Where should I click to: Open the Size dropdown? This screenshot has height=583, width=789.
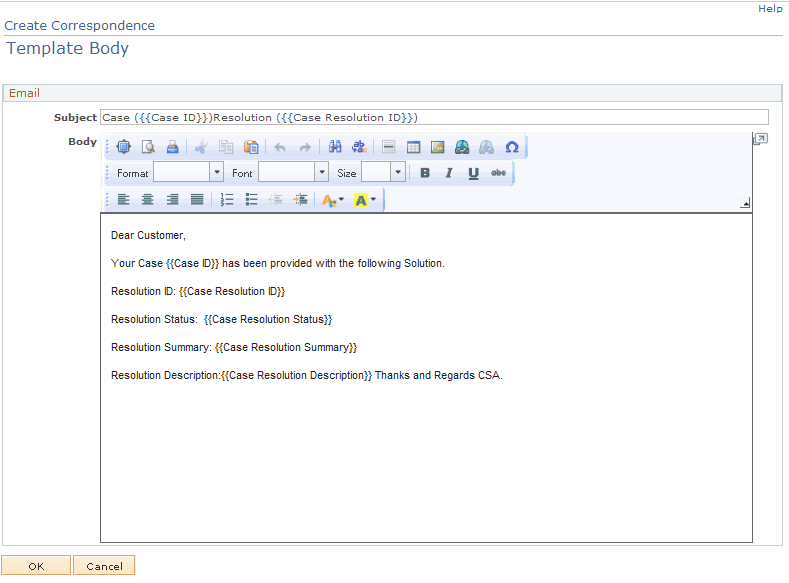[x=383, y=172]
